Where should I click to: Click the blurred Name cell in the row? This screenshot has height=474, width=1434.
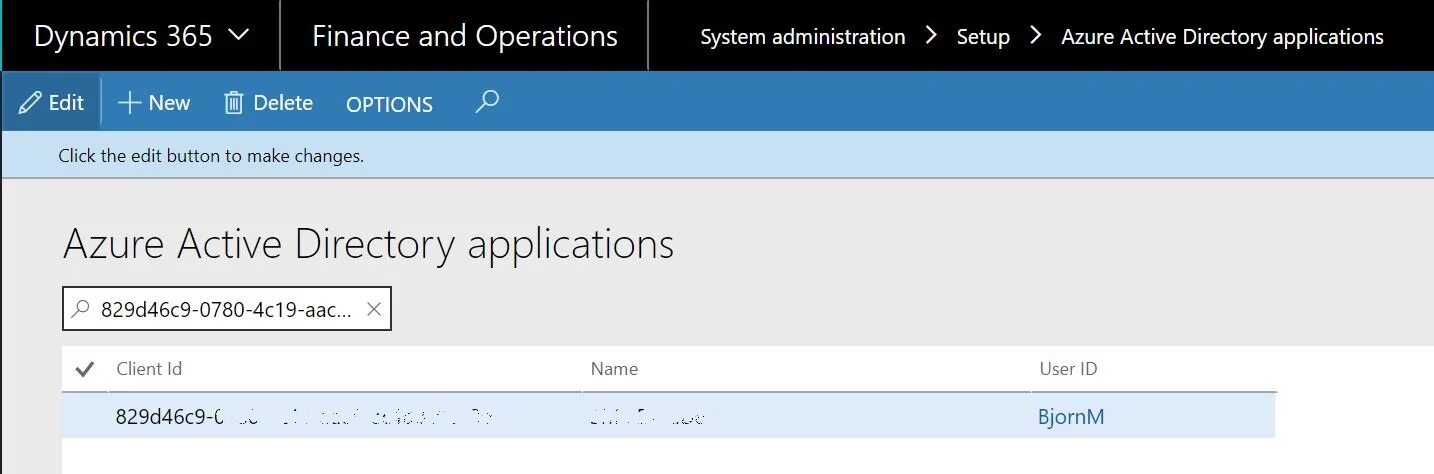pyautogui.click(x=807, y=417)
